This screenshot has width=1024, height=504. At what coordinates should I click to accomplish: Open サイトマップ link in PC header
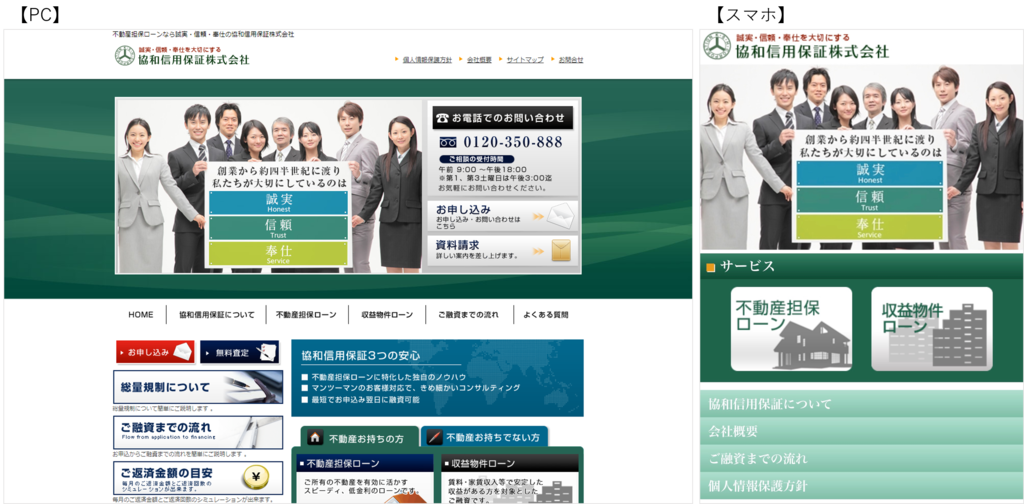click(525, 59)
